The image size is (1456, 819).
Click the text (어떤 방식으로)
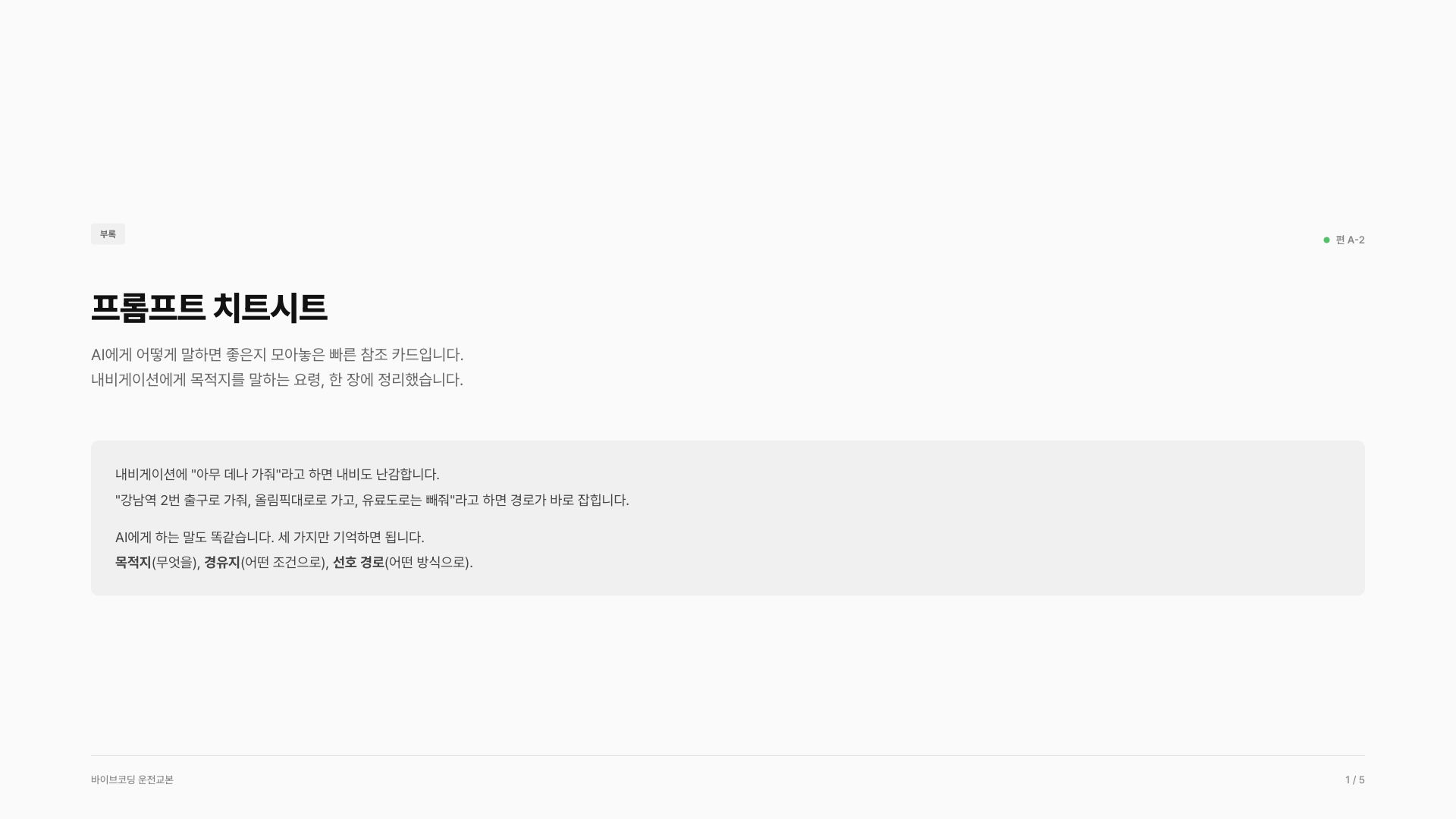point(426,563)
